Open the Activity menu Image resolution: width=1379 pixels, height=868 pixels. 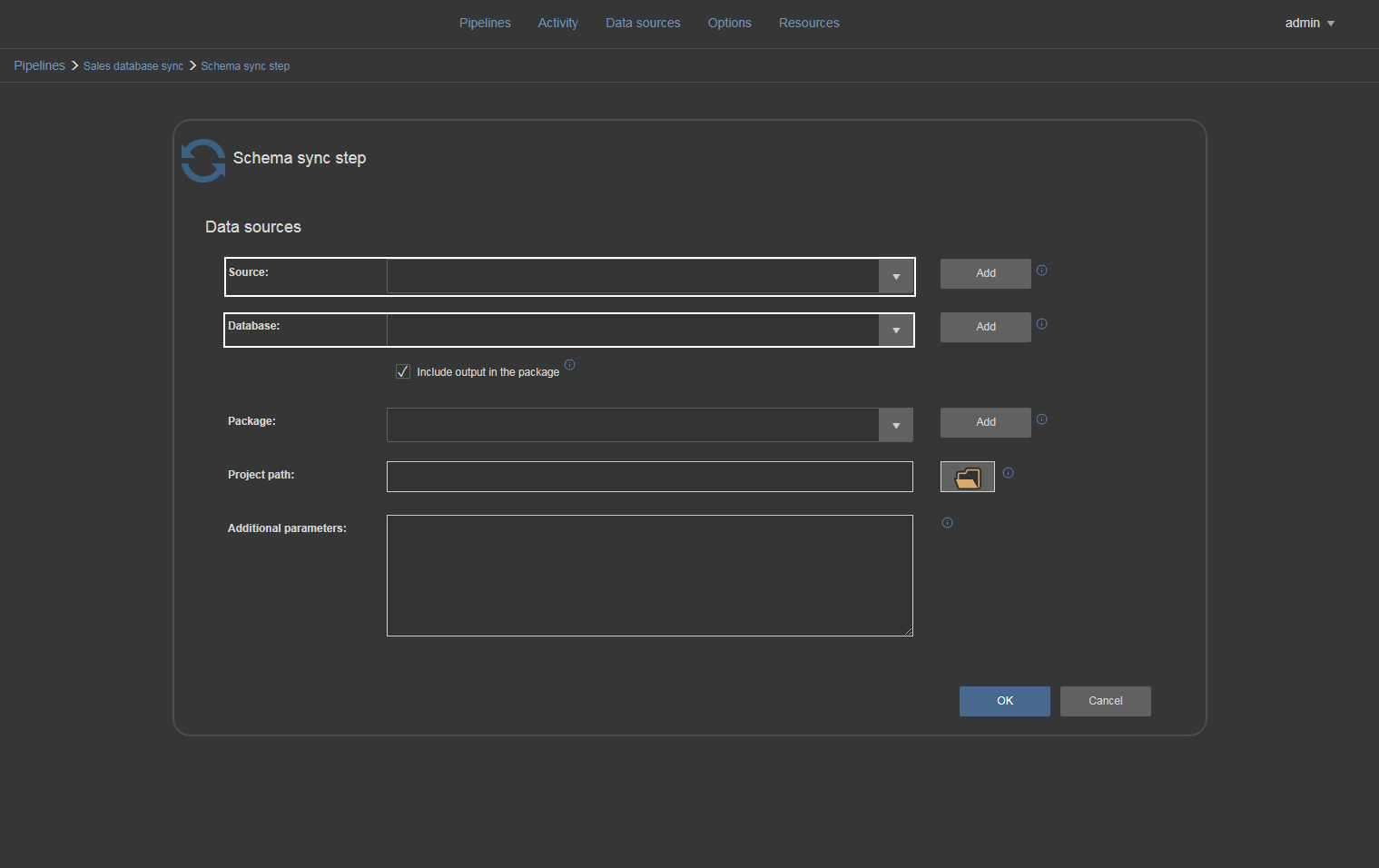coord(558,23)
